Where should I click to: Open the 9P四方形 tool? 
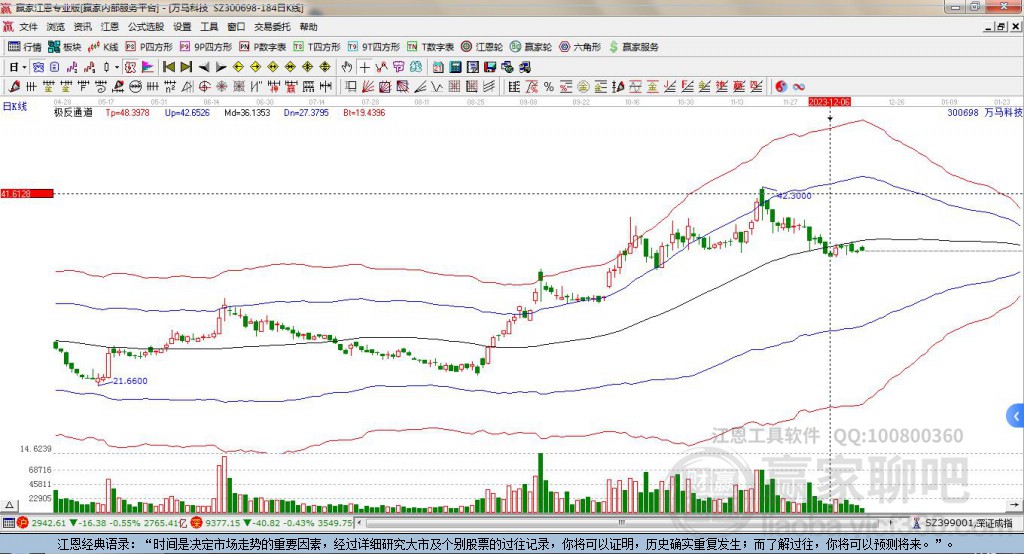coord(206,47)
